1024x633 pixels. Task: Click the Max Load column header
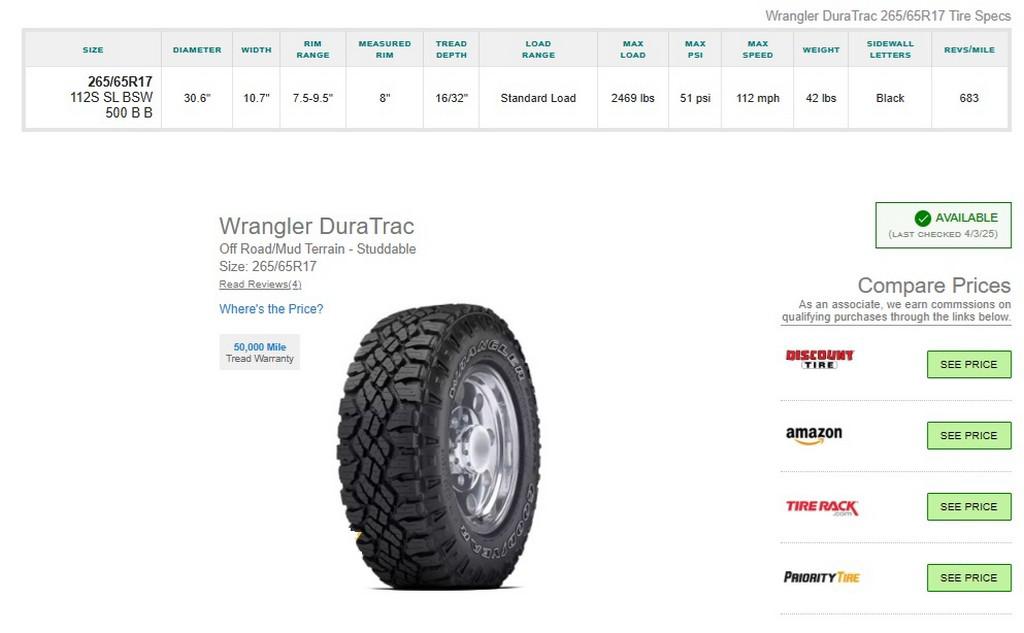tap(633, 49)
